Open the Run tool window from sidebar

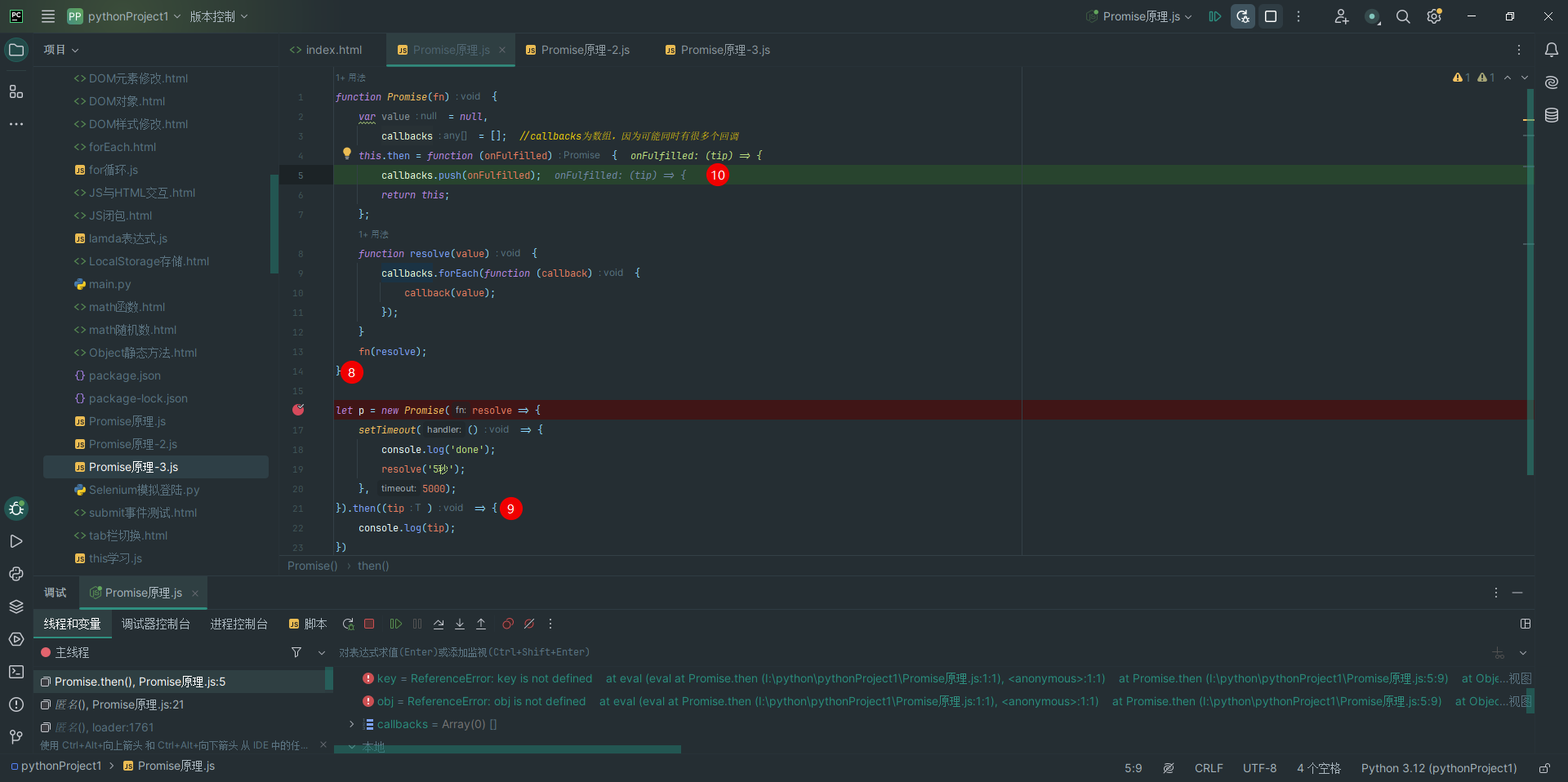16,541
